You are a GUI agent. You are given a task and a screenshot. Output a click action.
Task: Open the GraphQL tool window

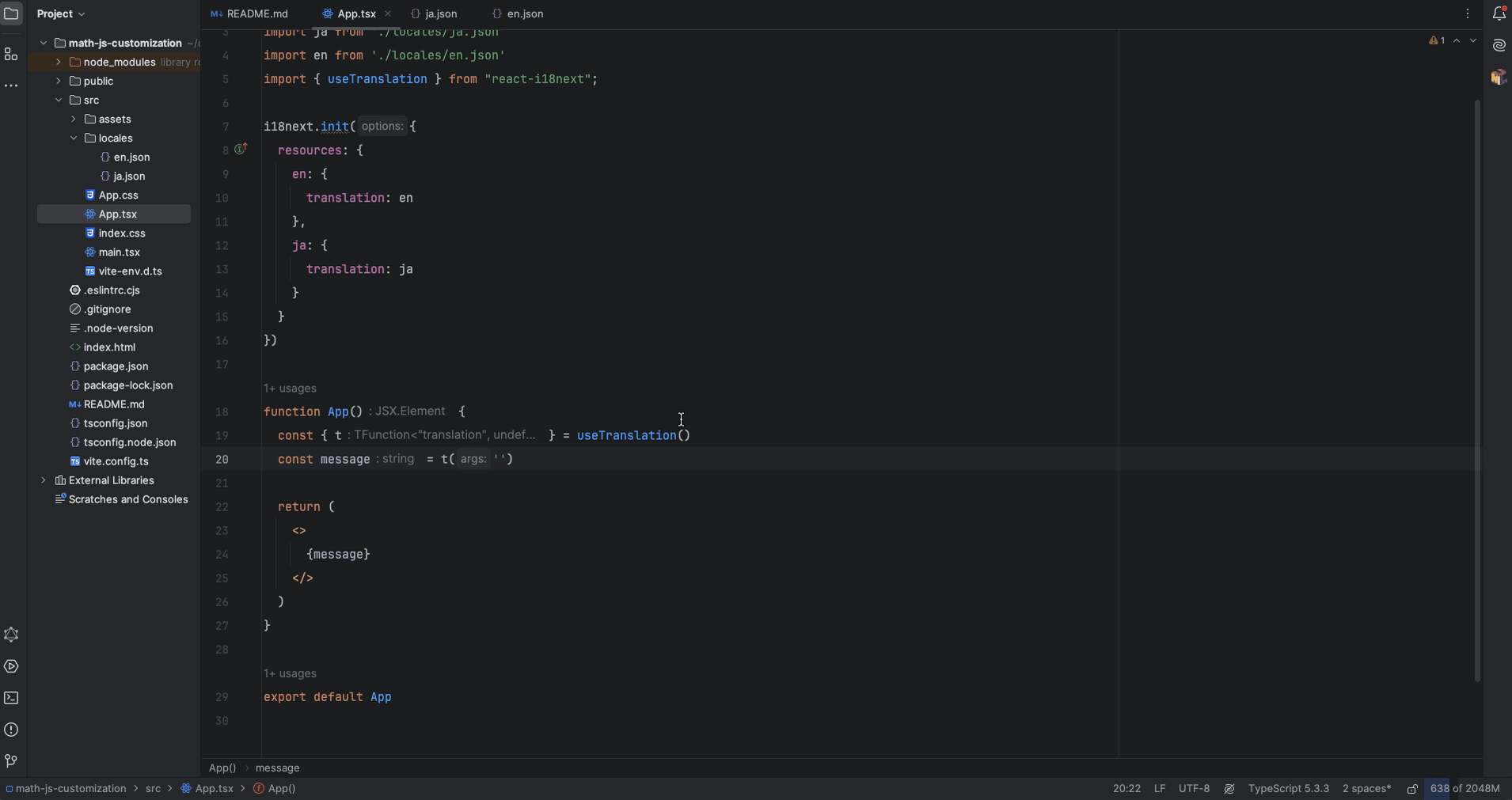(x=11, y=635)
